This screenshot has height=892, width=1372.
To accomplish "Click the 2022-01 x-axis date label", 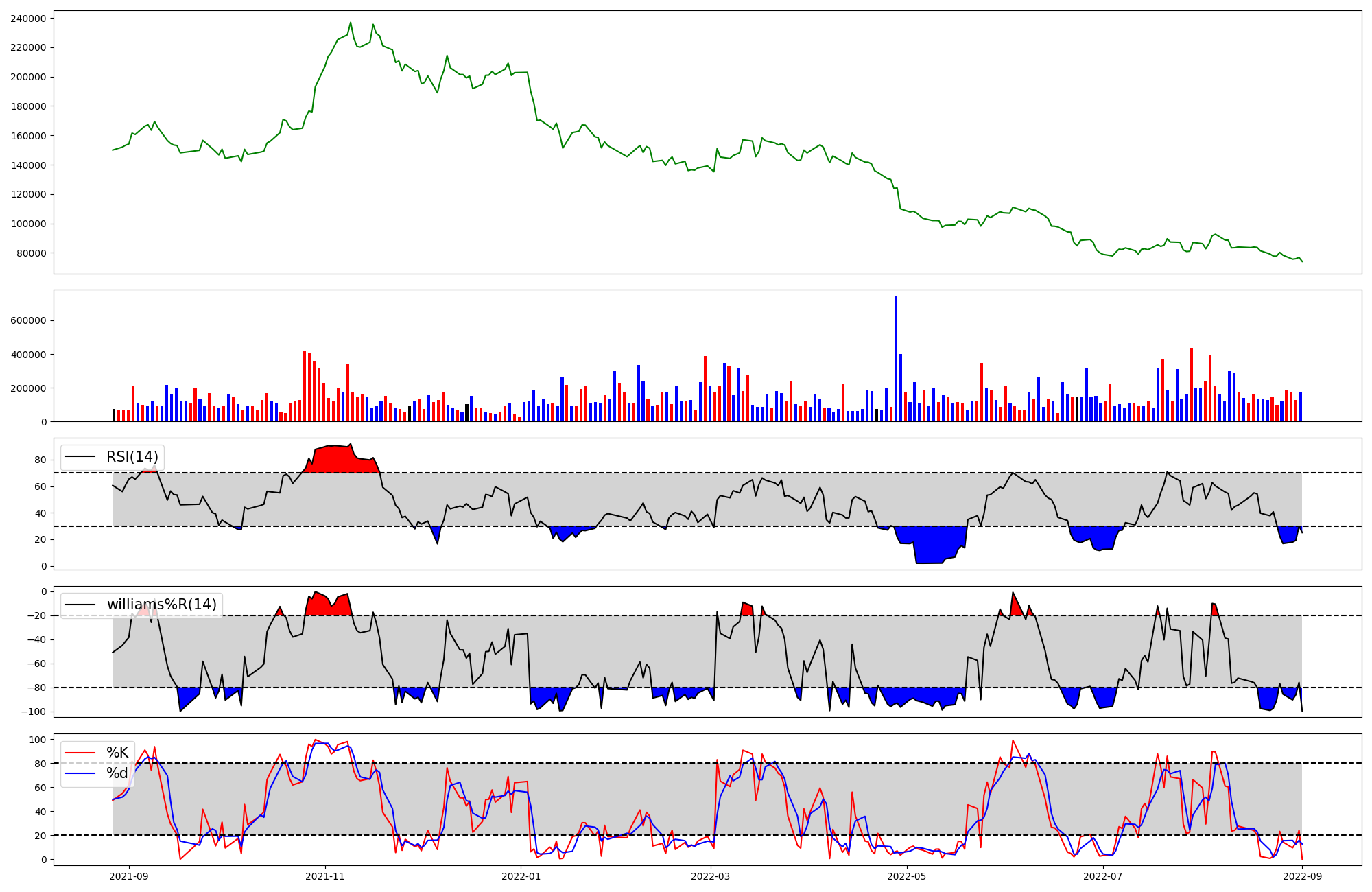I will click(x=521, y=876).
